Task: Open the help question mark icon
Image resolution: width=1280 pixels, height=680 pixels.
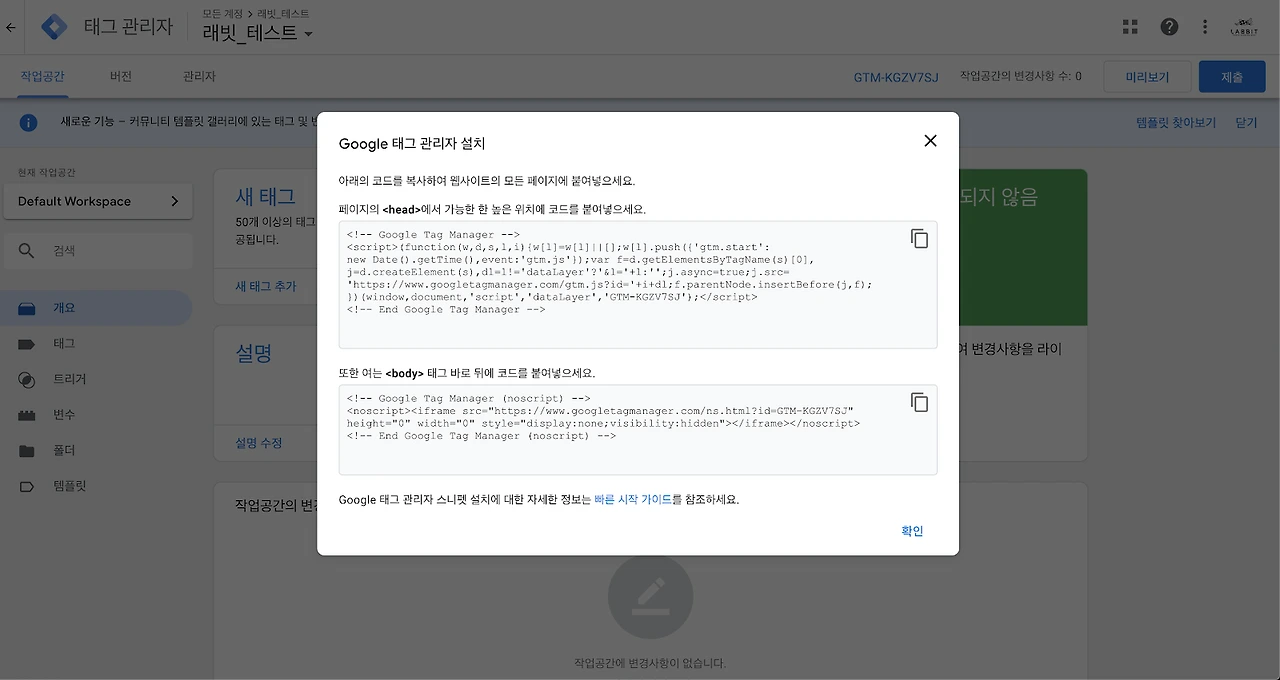Action: pyautogui.click(x=1169, y=27)
